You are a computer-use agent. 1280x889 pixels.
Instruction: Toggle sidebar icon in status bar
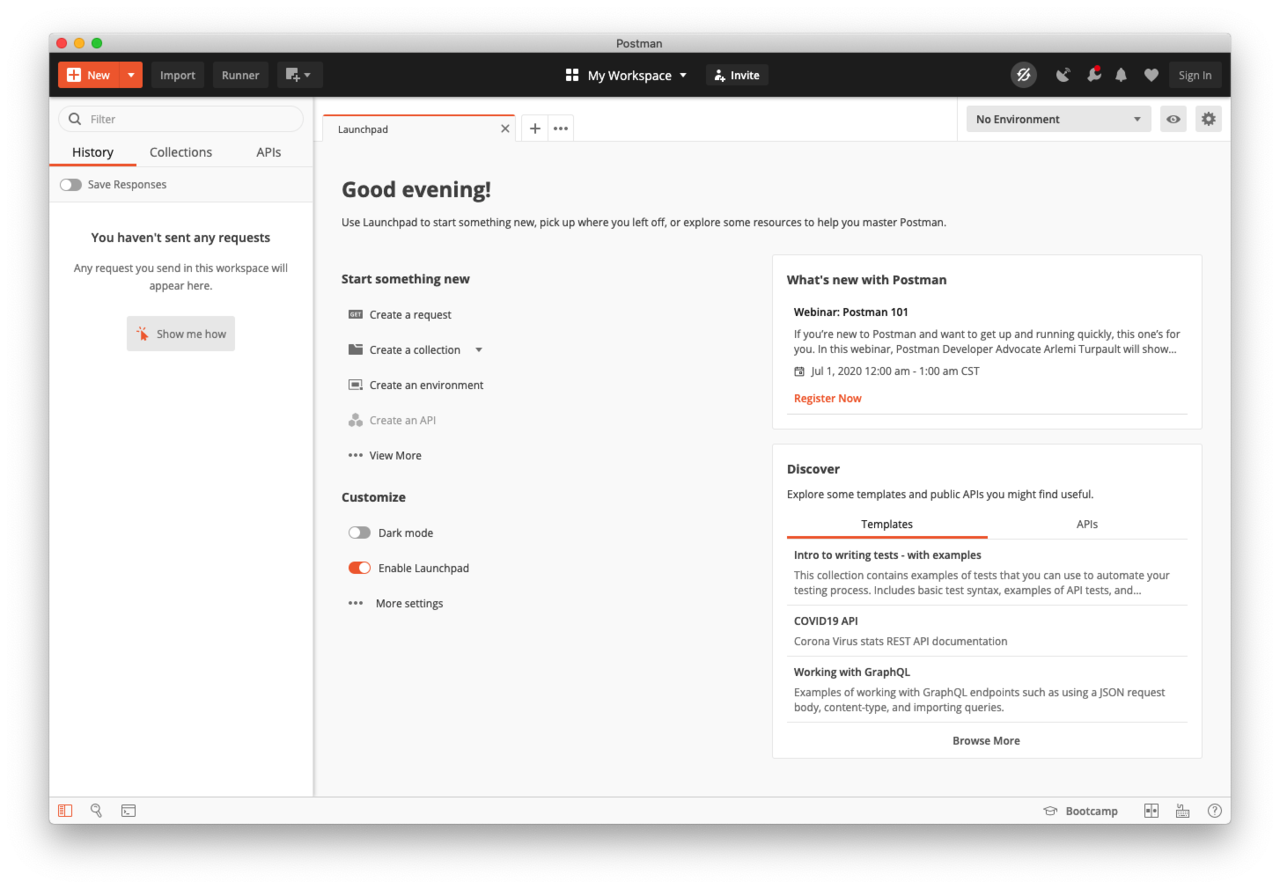point(65,811)
